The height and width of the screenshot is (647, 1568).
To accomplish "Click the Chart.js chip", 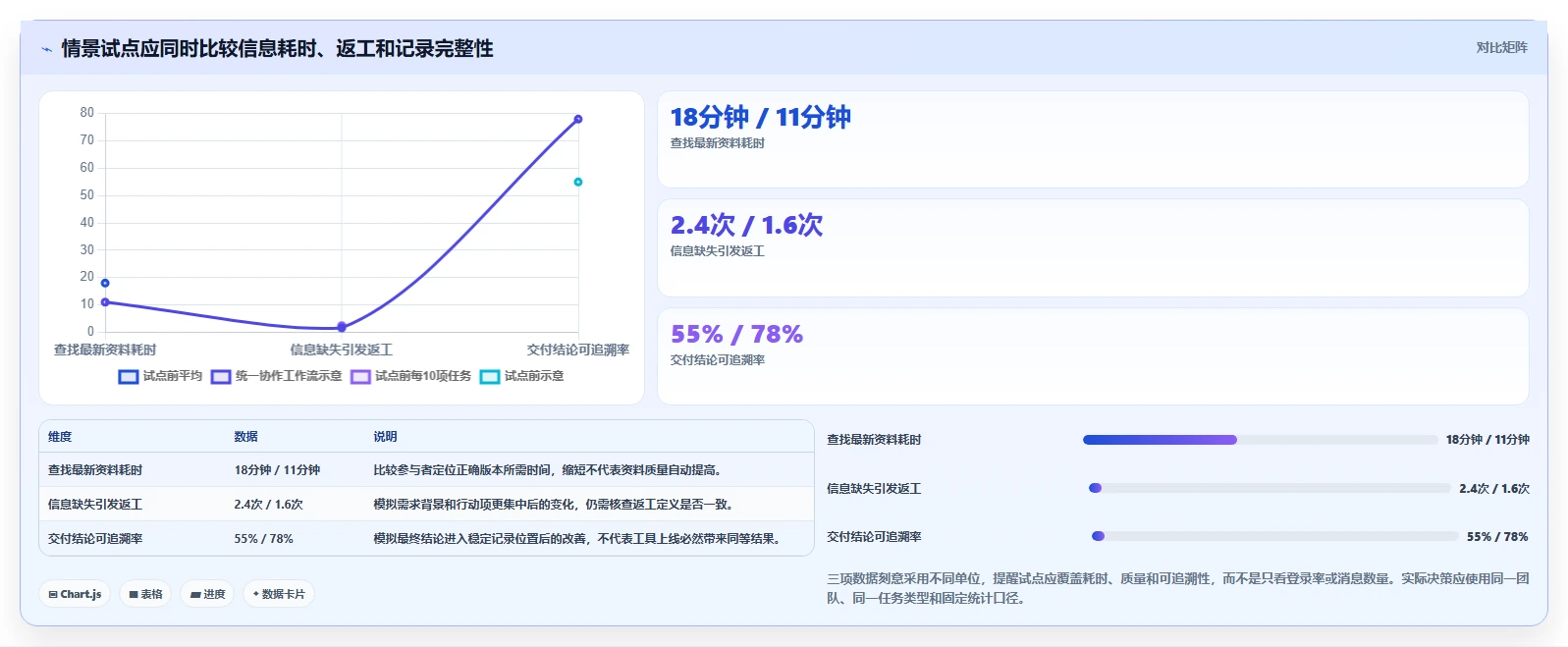I will pyautogui.click(x=76, y=594).
